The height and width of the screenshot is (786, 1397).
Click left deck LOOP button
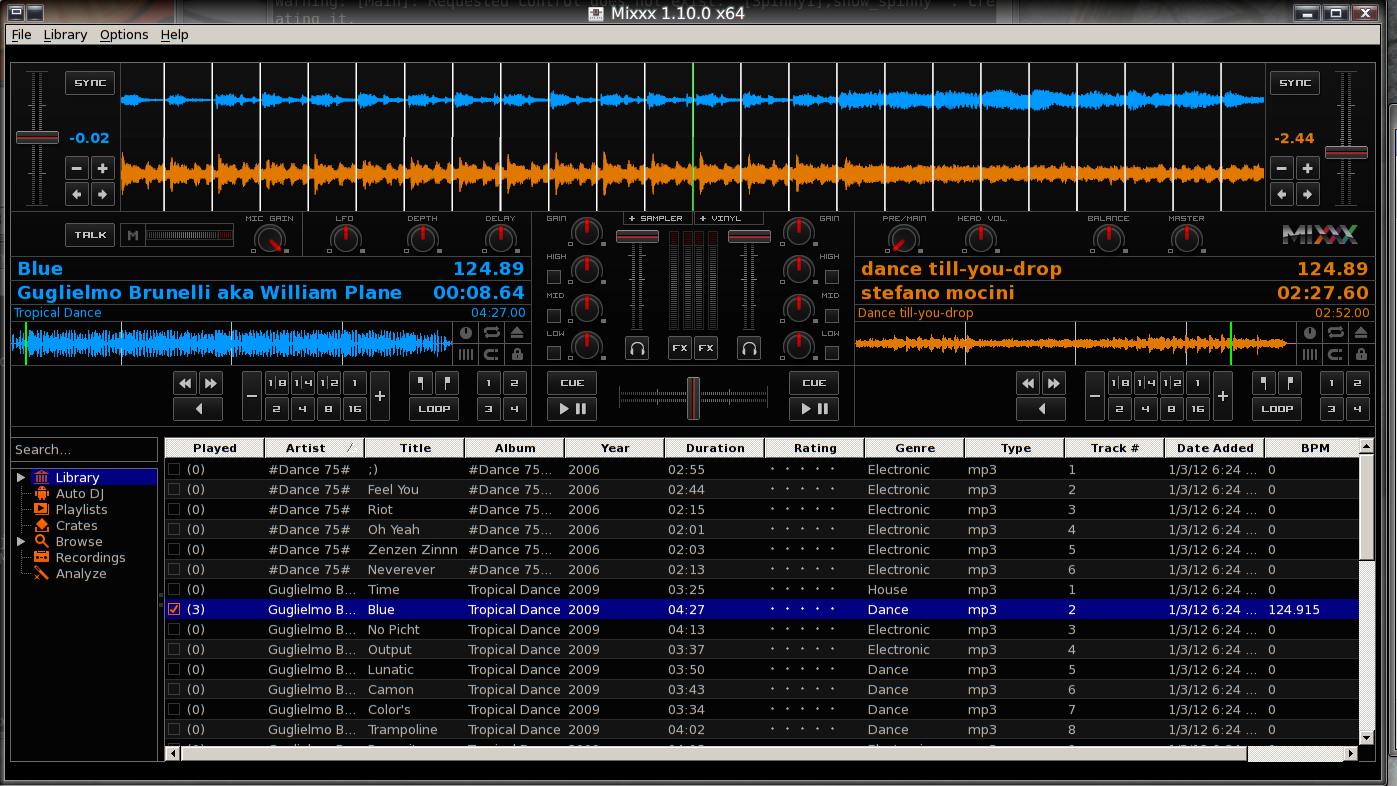(433, 409)
